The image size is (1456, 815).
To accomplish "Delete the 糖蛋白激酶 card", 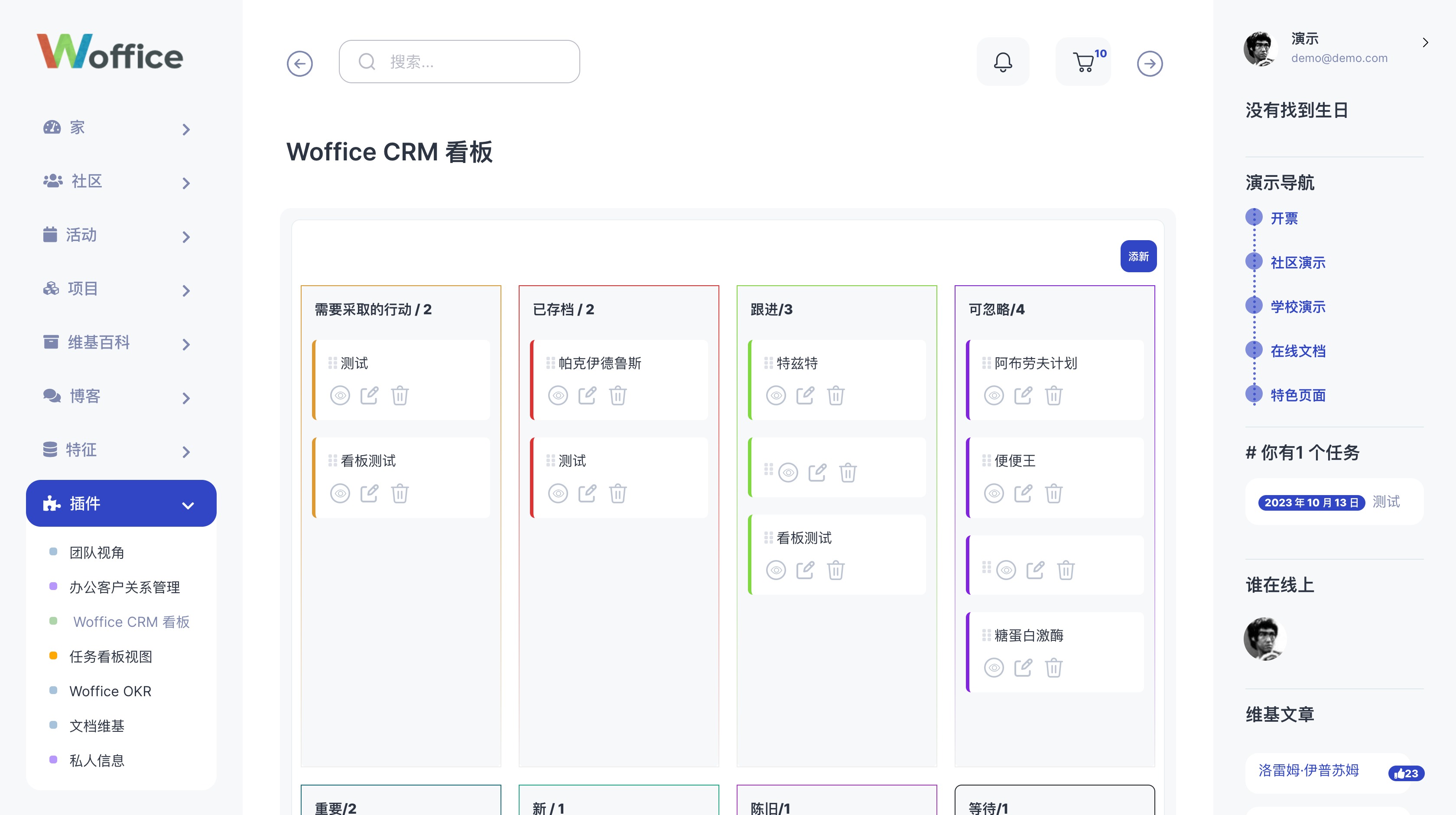I will (1053, 667).
